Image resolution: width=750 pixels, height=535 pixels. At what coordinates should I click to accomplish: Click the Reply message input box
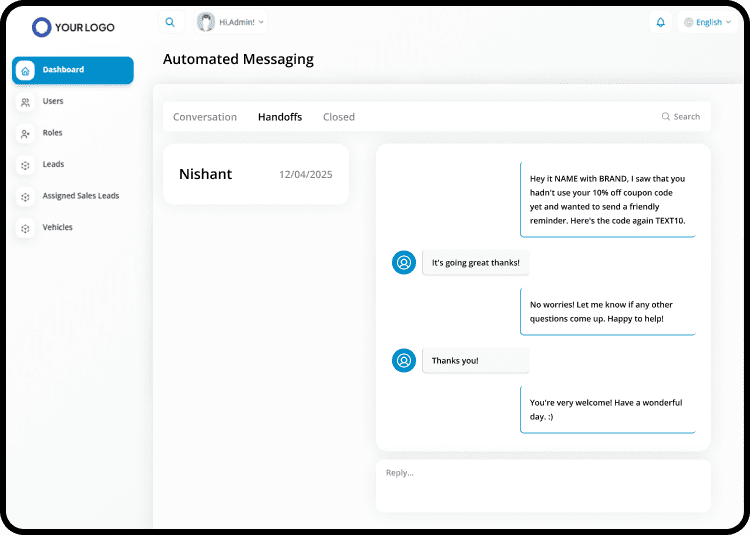click(543, 485)
